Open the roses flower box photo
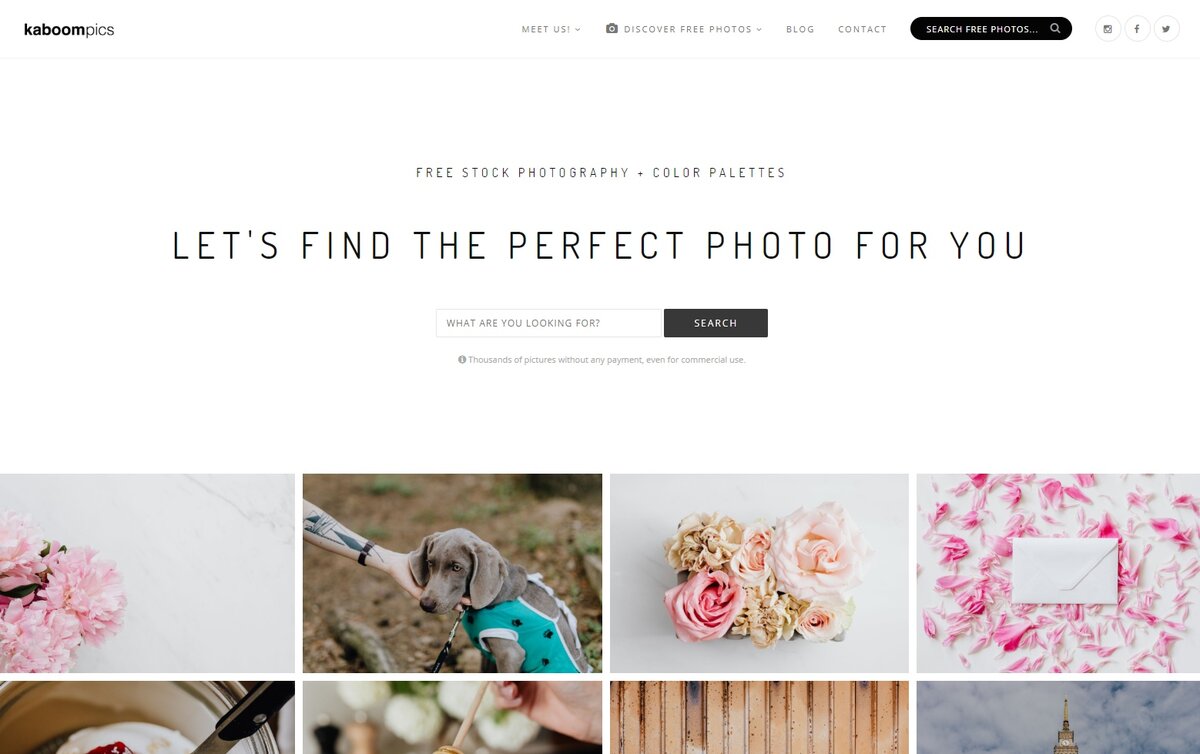The width and height of the screenshot is (1200, 754). pyautogui.click(x=759, y=573)
